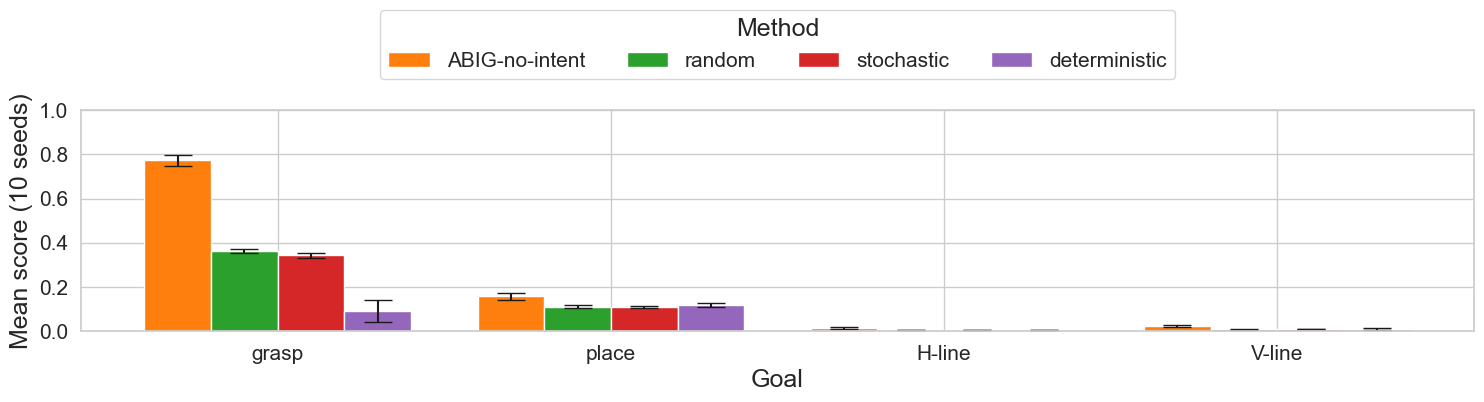The image size is (1484, 402).
Task: Click the 'Method' legend title
Action: coord(777,28)
